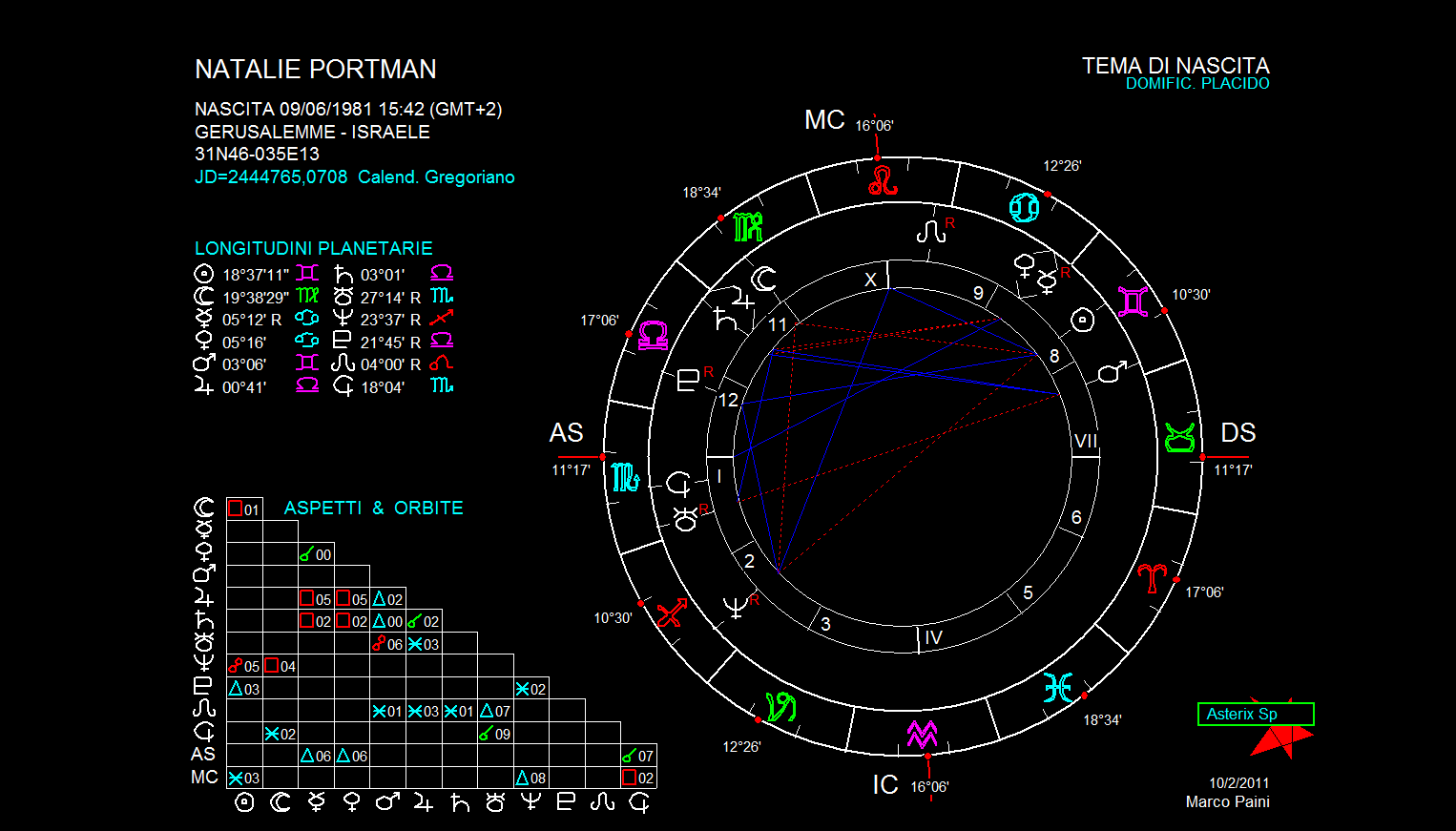Click the red Sagittarius glyph in the zodiac ring
Viewport: 1456px width, 831px height.
[671, 613]
